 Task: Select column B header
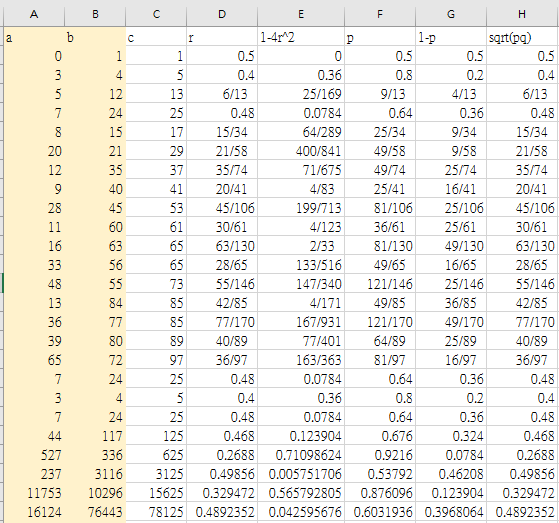pyautogui.click(x=95, y=14)
